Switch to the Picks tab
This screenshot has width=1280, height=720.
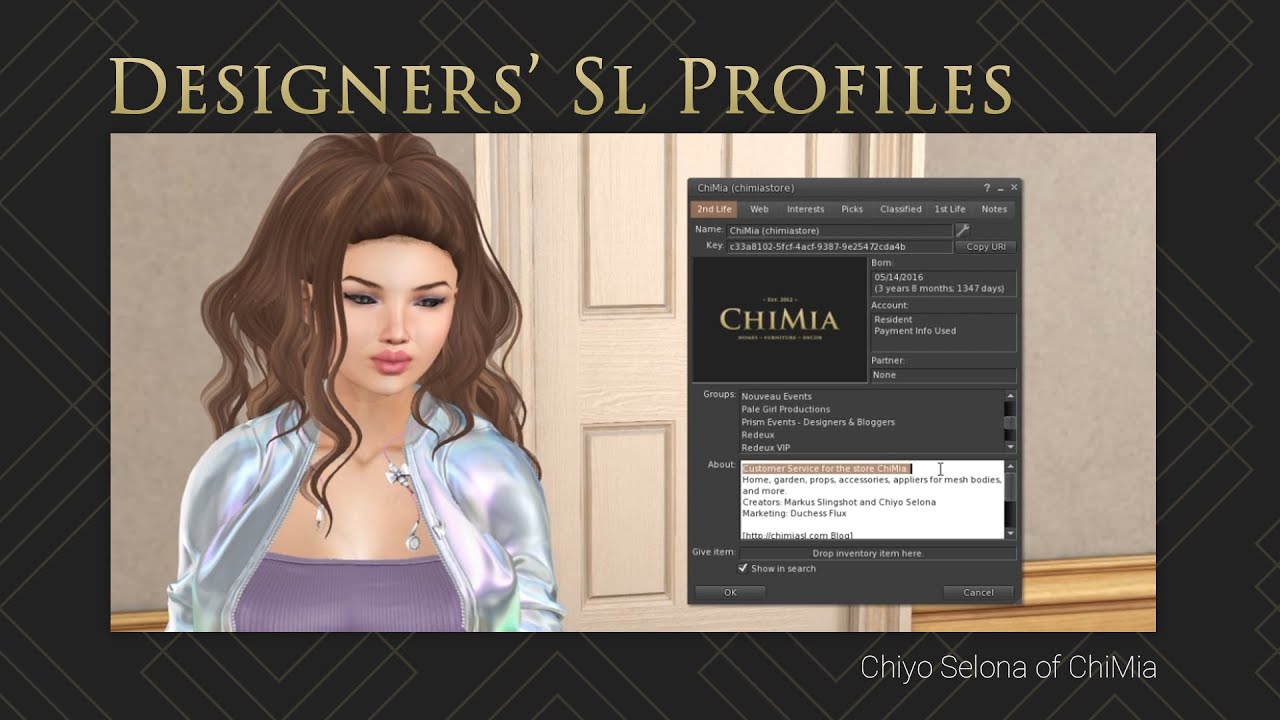point(852,209)
